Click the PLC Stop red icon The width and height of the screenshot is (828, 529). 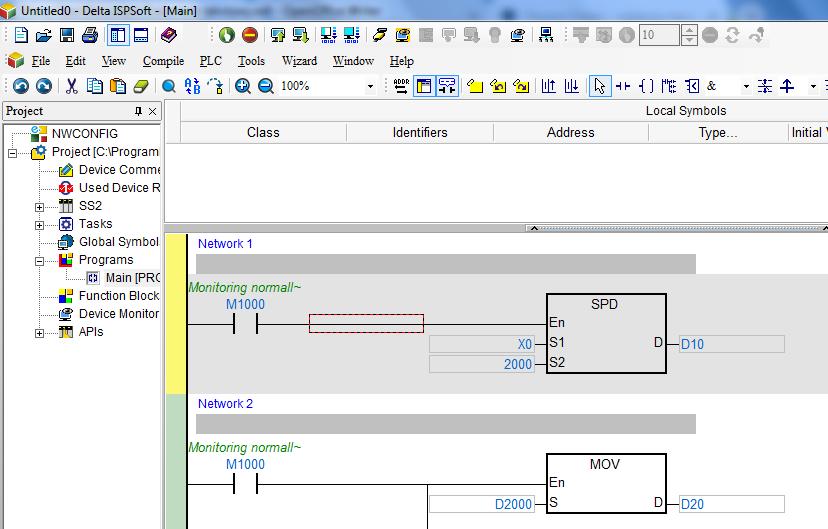(x=250, y=35)
